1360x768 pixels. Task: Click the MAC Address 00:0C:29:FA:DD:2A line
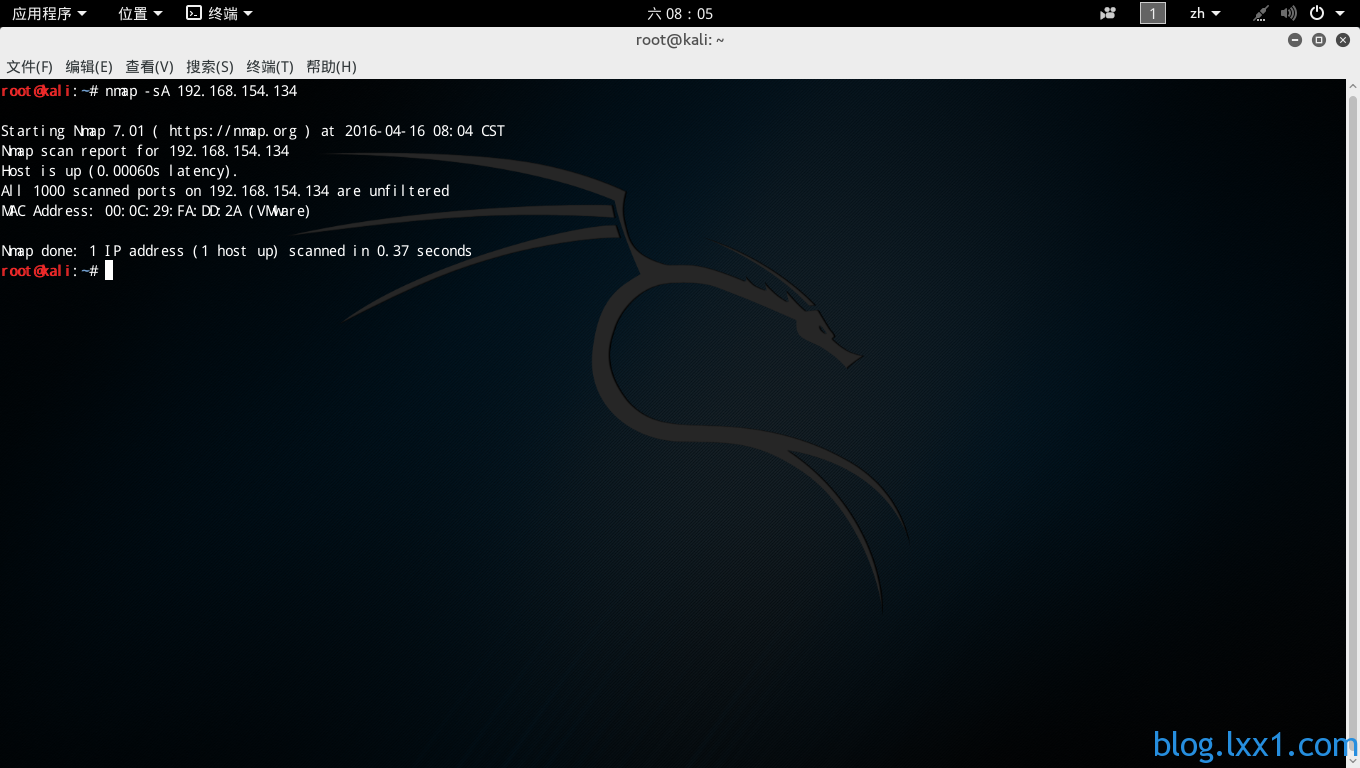(x=156, y=211)
